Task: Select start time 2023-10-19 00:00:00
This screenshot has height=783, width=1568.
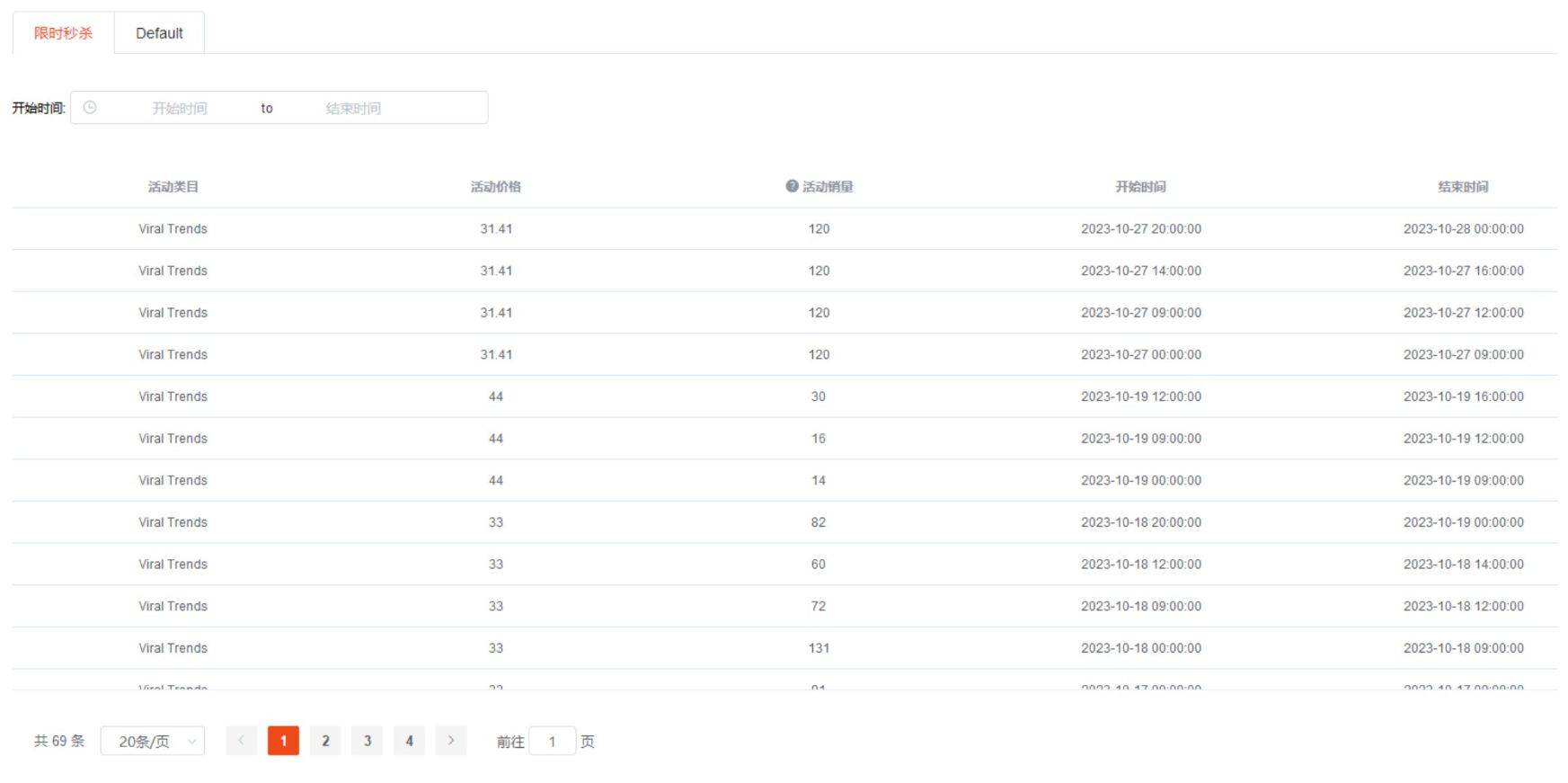Action: (1141, 481)
